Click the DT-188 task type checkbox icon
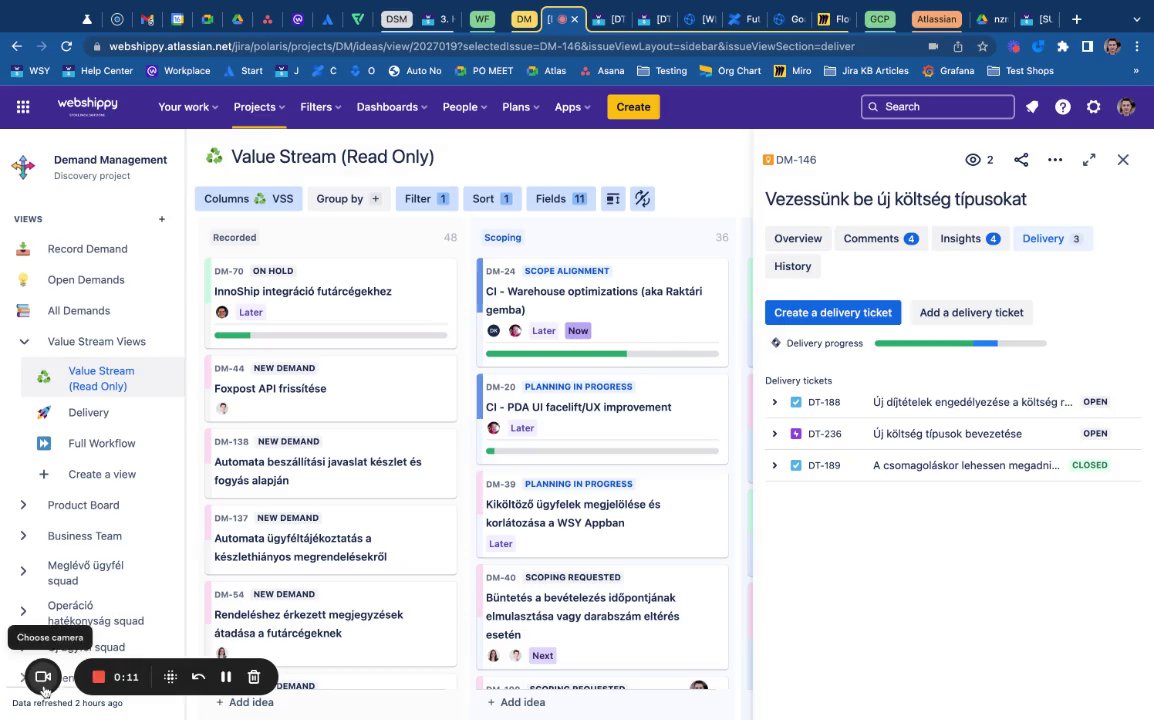This screenshot has width=1154, height=720. click(x=796, y=402)
